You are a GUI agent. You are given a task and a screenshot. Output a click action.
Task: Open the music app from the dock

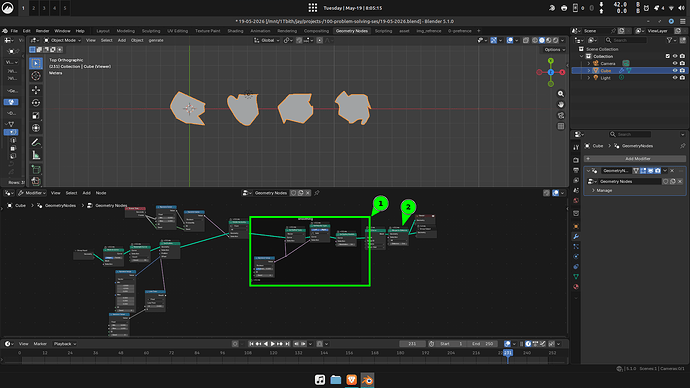point(320,380)
